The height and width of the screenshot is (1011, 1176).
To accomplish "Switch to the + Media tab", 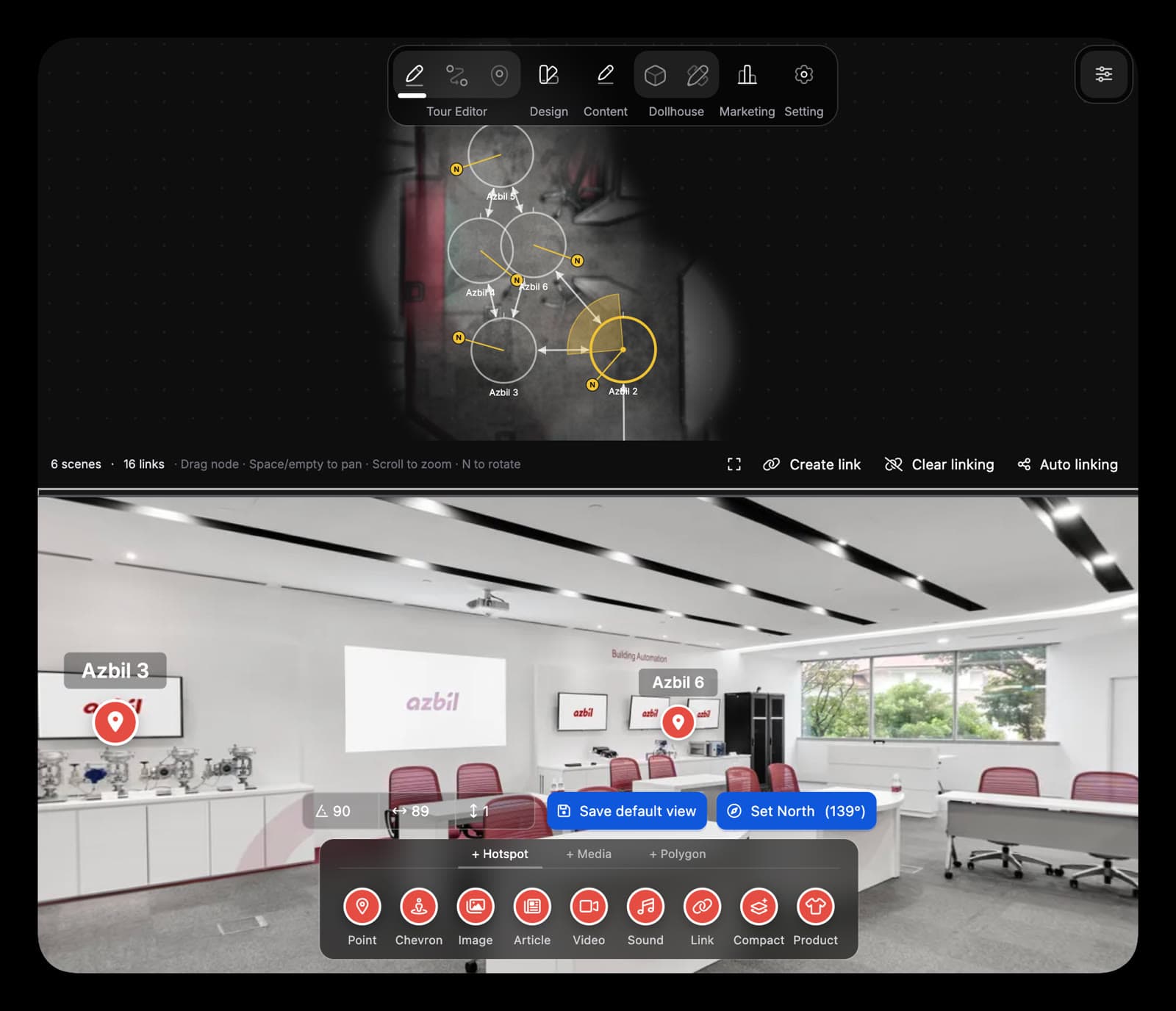I will click(x=589, y=854).
